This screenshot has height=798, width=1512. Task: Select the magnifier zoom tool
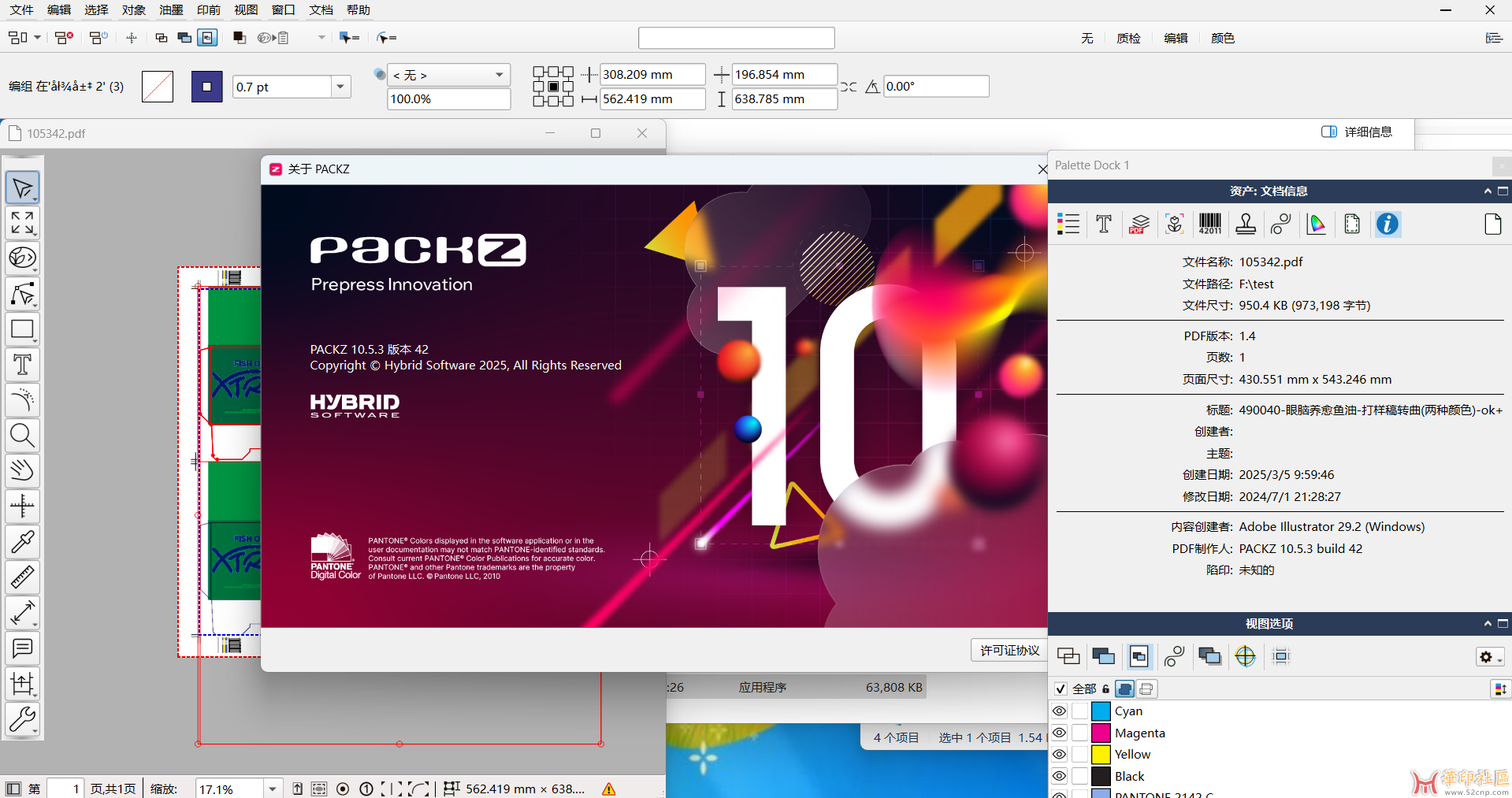tap(22, 436)
